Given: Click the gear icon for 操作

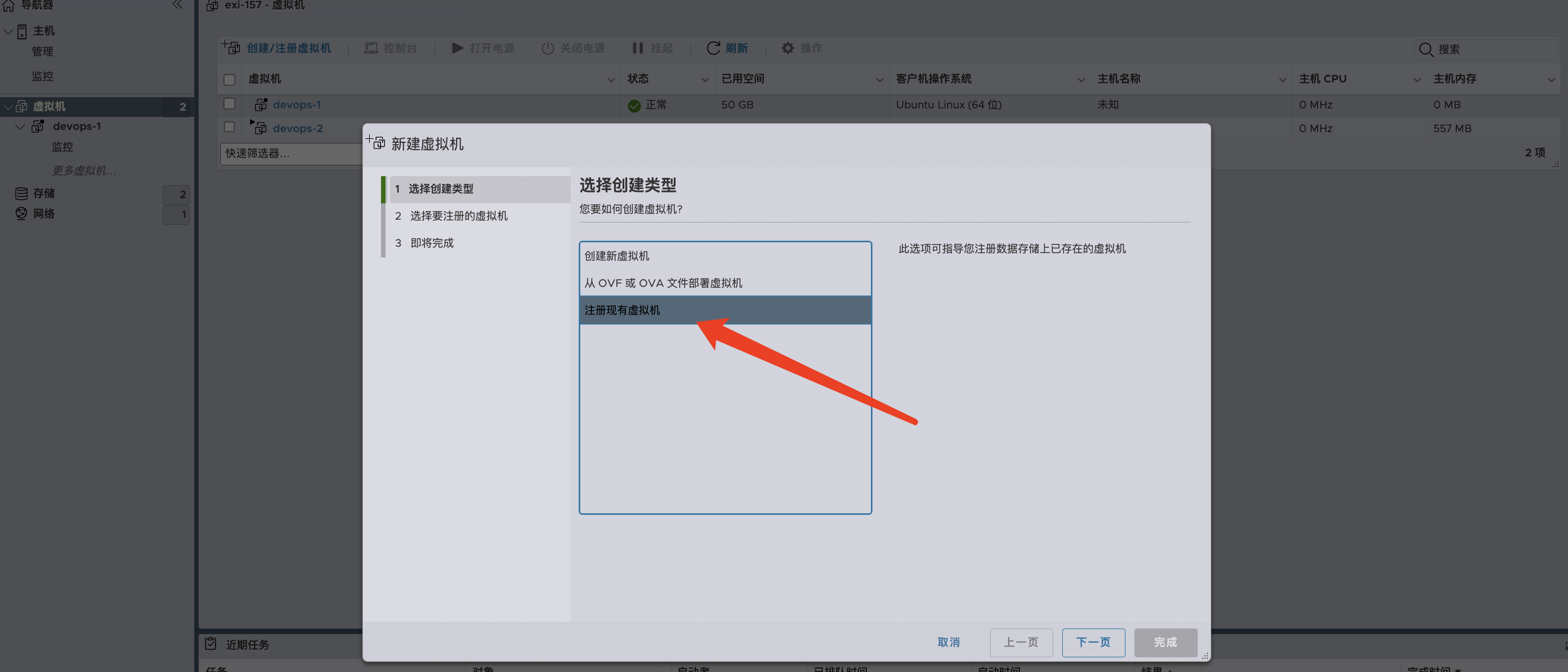Looking at the screenshot, I should tap(787, 48).
